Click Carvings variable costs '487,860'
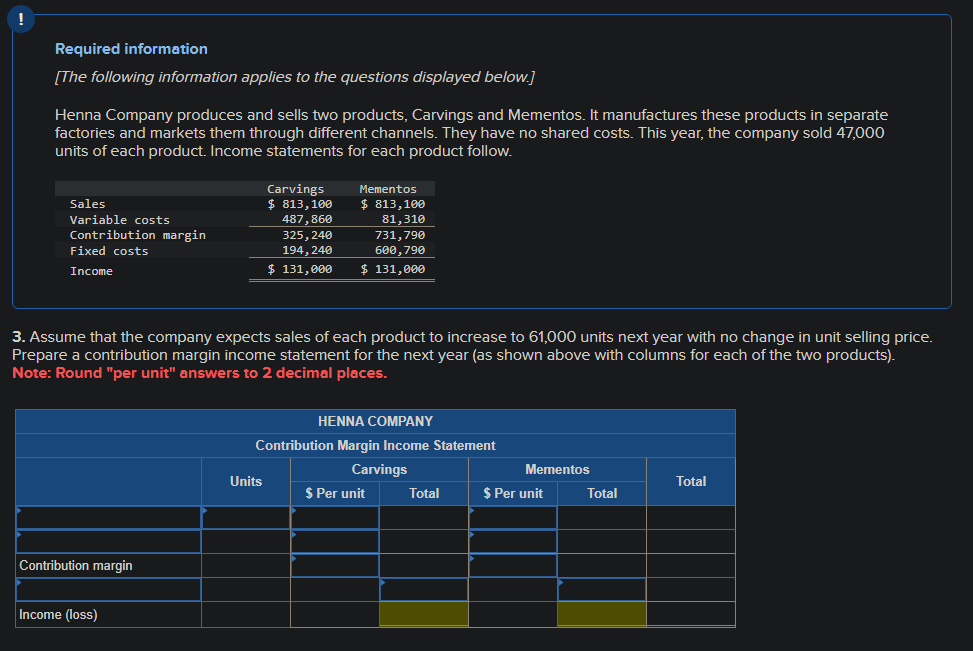This screenshot has width=973, height=651. 307,219
